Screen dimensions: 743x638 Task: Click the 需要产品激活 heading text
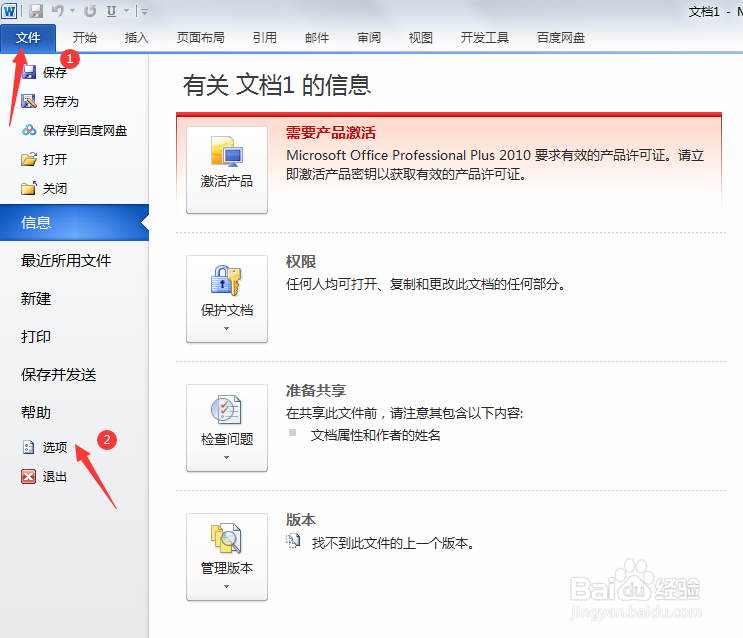[x=330, y=133]
